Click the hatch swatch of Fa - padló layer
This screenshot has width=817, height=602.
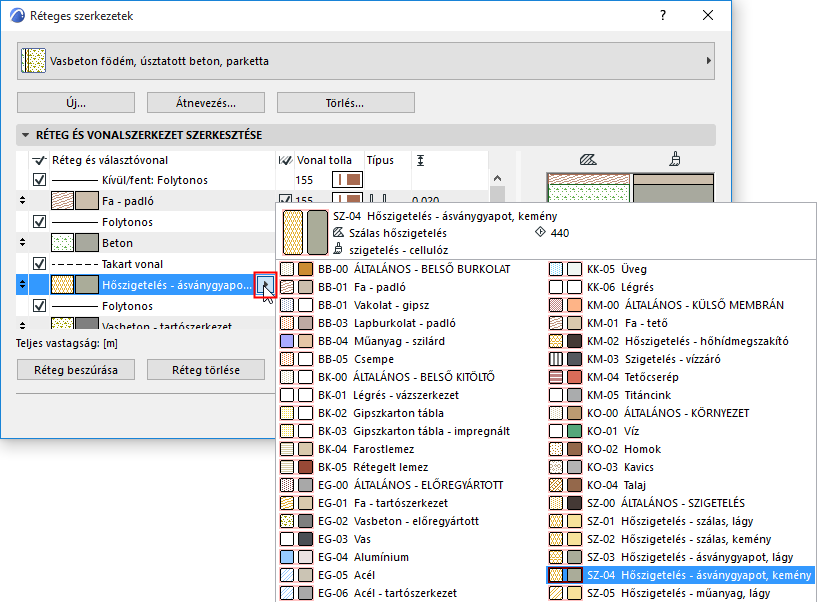click(x=63, y=201)
